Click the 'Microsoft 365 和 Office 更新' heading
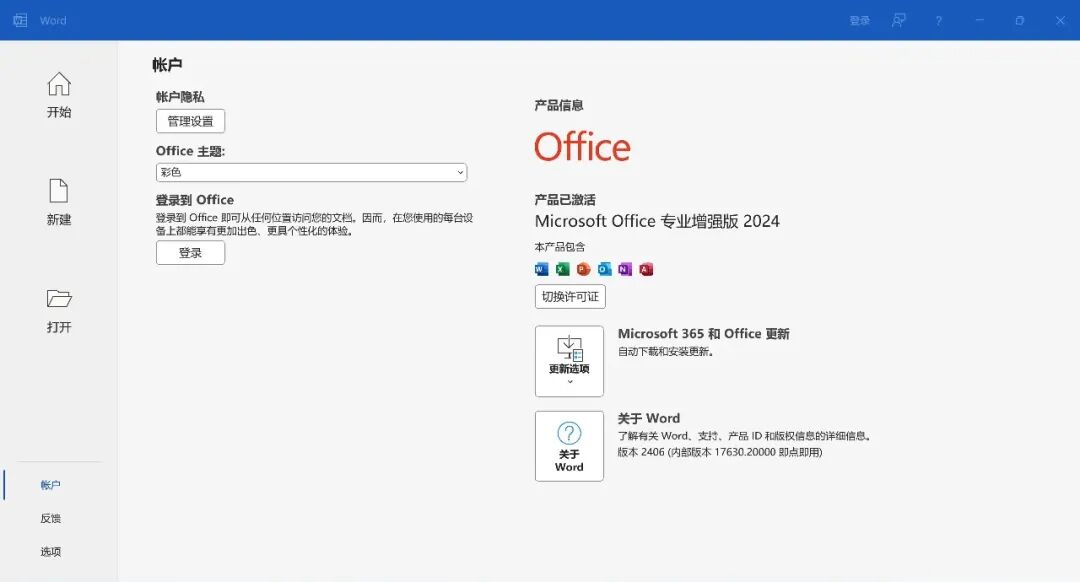This screenshot has height=582, width=1080. point(703,333)
